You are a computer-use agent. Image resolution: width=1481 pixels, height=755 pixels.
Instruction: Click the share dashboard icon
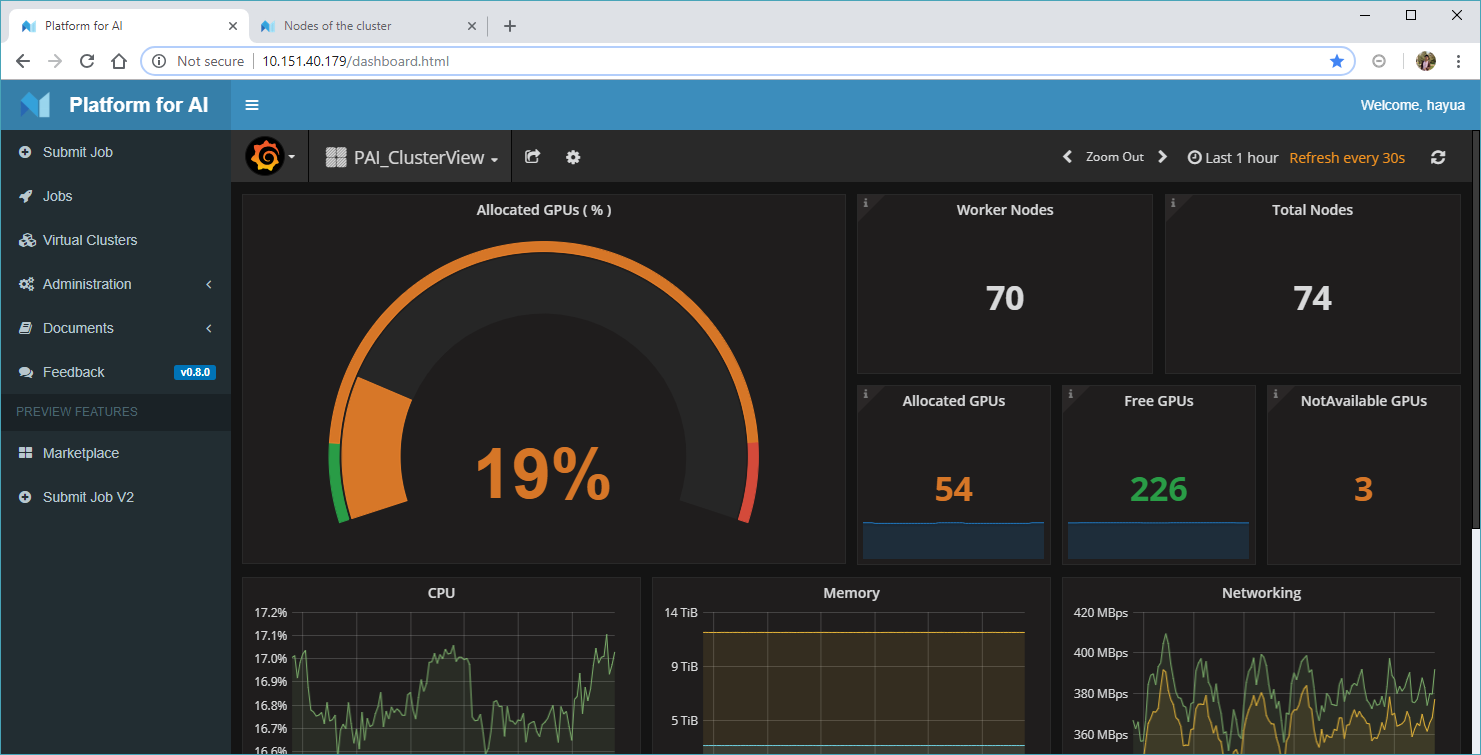[533, 157]
